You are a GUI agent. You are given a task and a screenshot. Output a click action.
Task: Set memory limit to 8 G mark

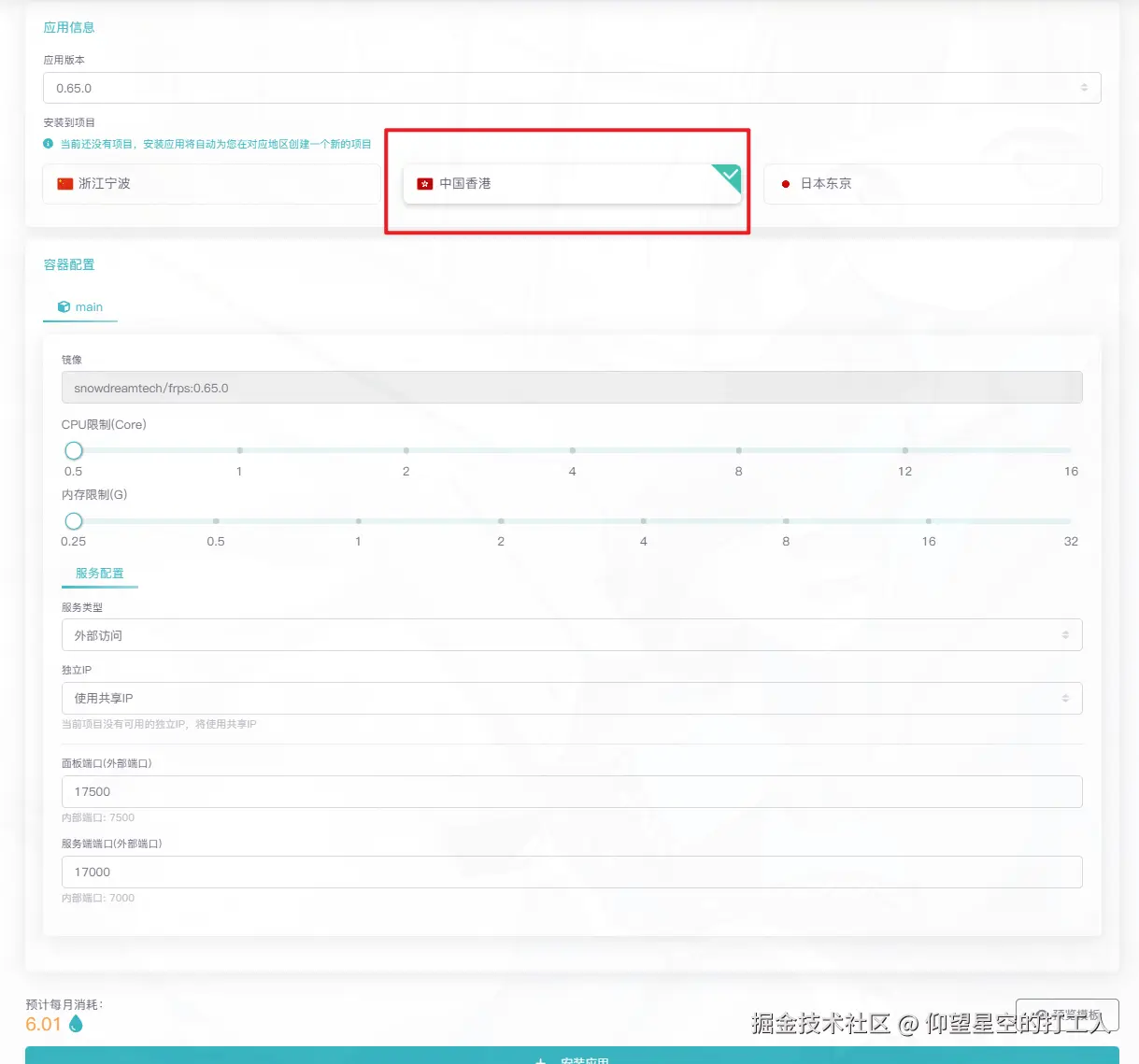pos(786,520)
